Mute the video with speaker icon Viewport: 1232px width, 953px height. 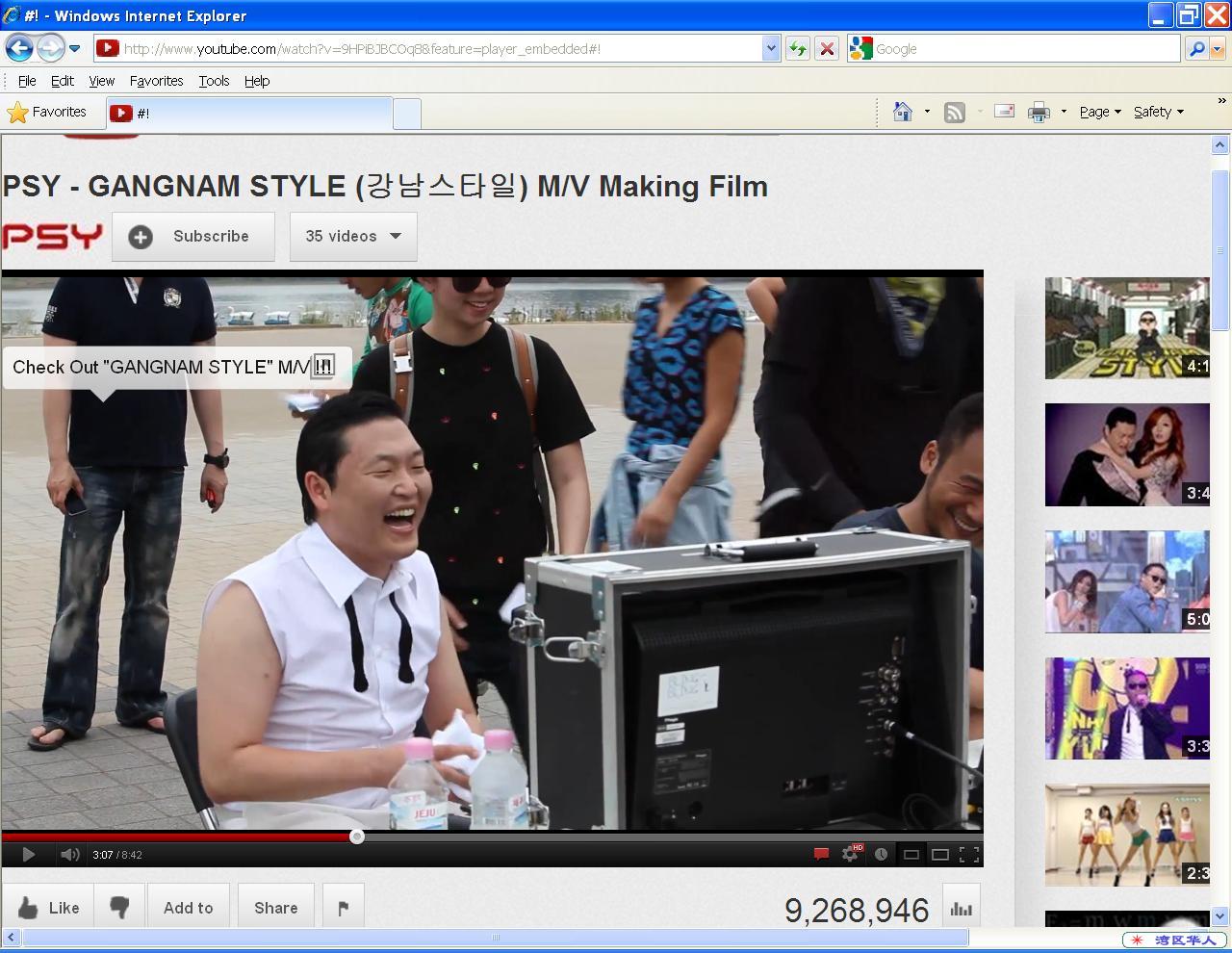(x=69, y=855)
